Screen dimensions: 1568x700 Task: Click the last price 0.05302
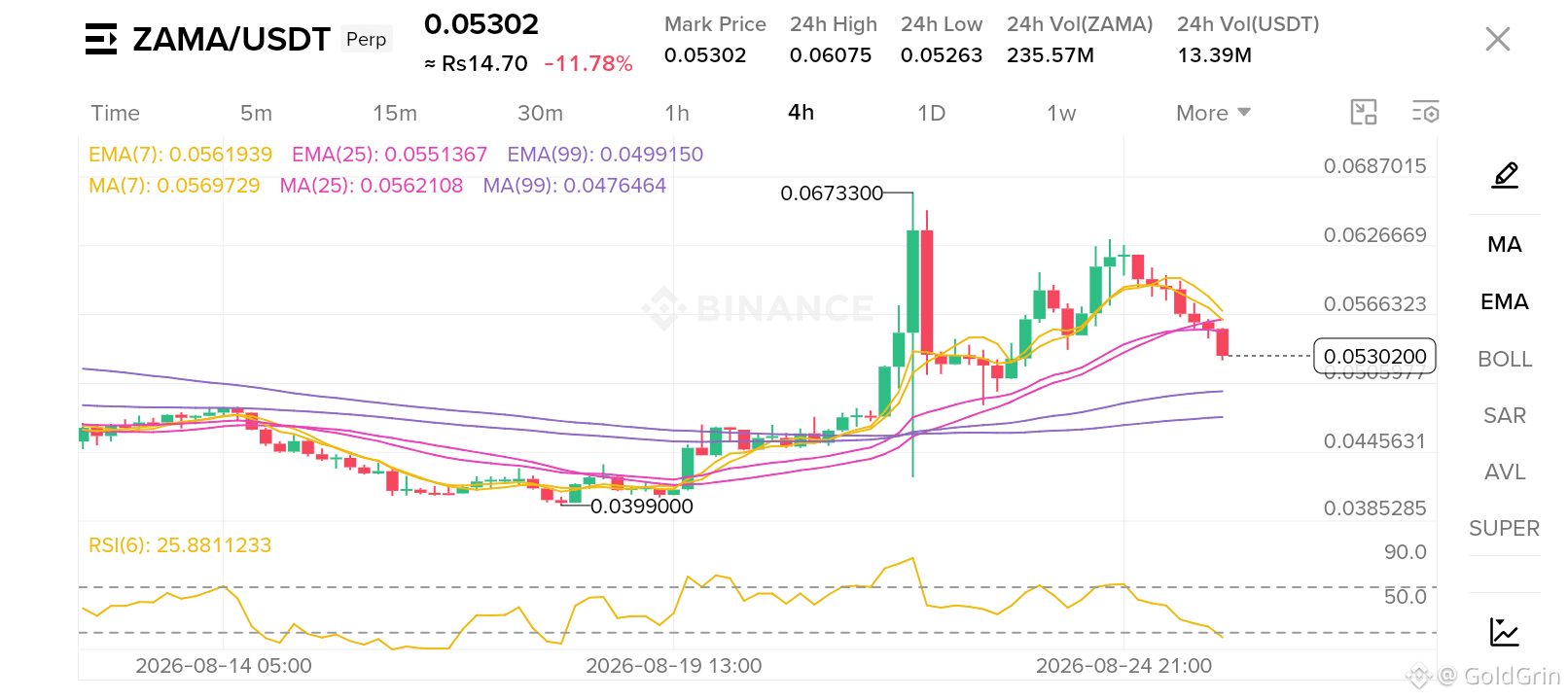coord(481,24)
